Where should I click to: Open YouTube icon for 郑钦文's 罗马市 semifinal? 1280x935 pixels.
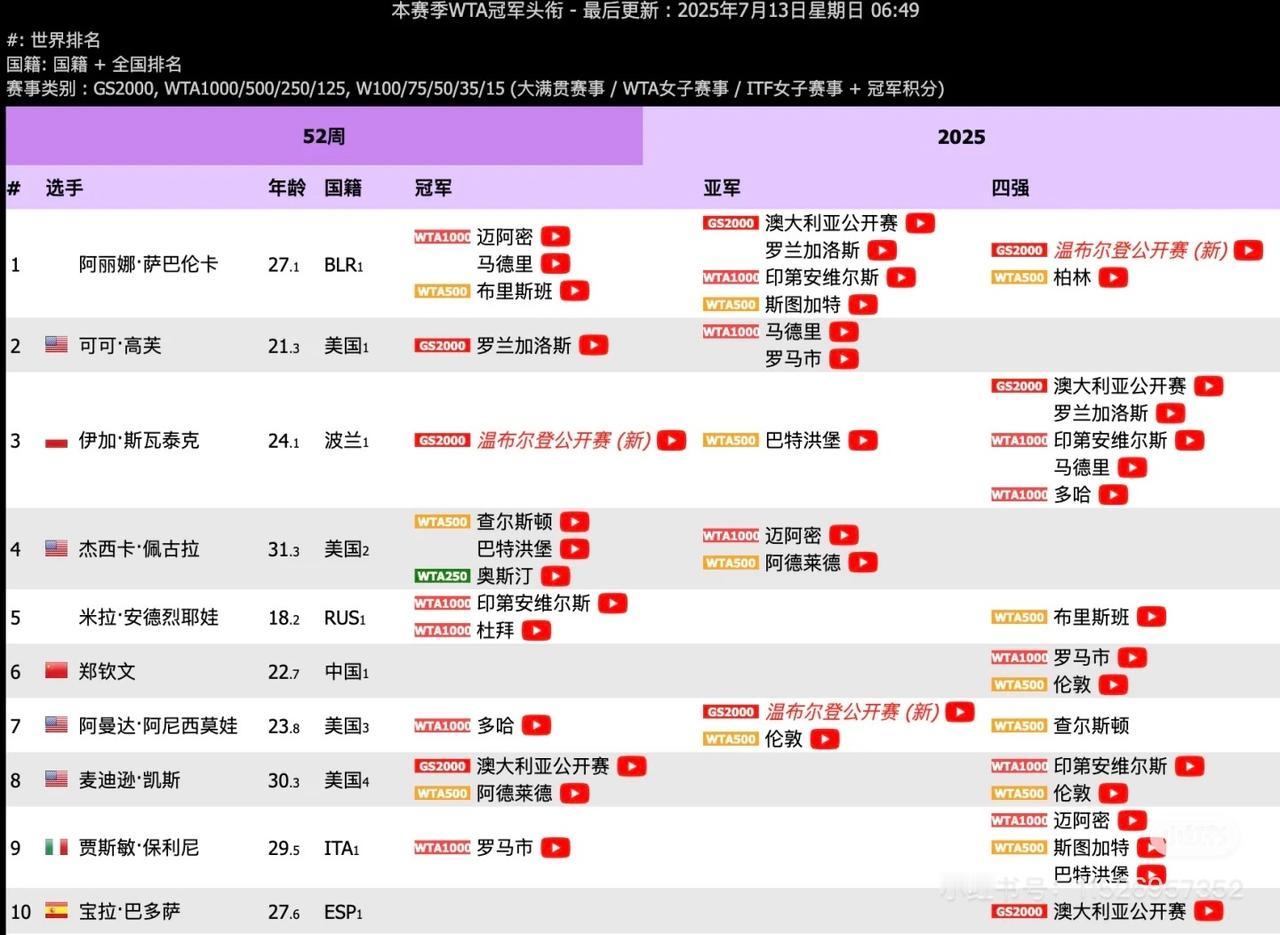(1132, 658)
